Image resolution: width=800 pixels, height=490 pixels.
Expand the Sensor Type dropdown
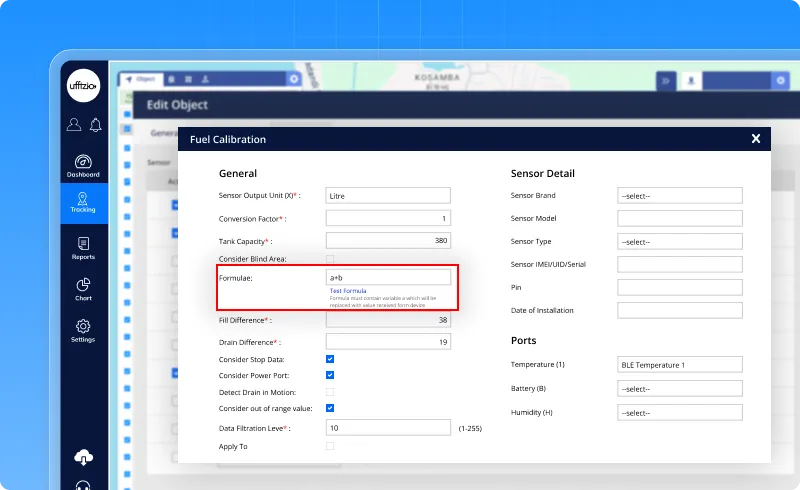pyautogui.click(x=679, y=242)
